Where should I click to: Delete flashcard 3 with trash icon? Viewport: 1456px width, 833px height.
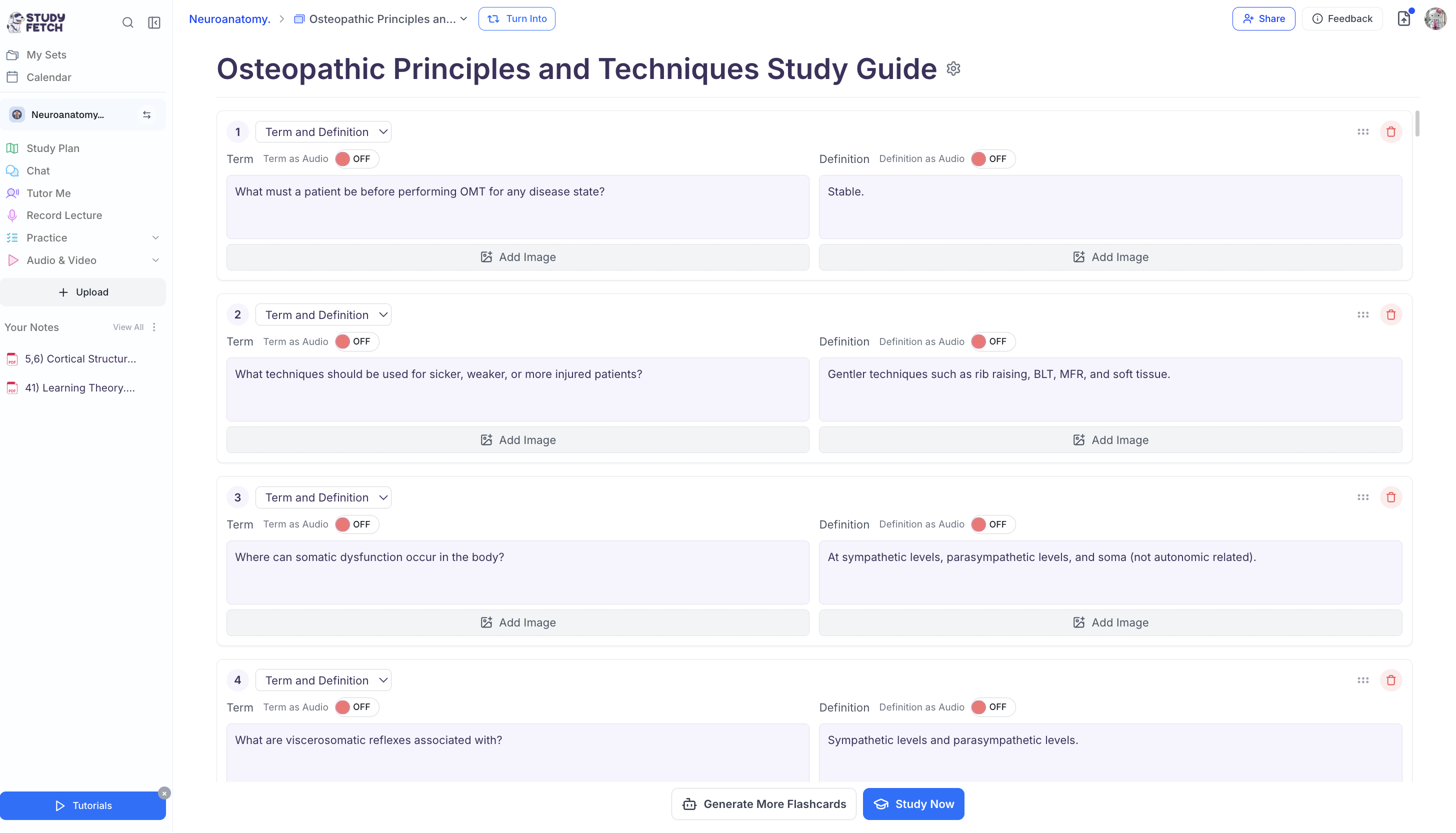click(1391, 497)
